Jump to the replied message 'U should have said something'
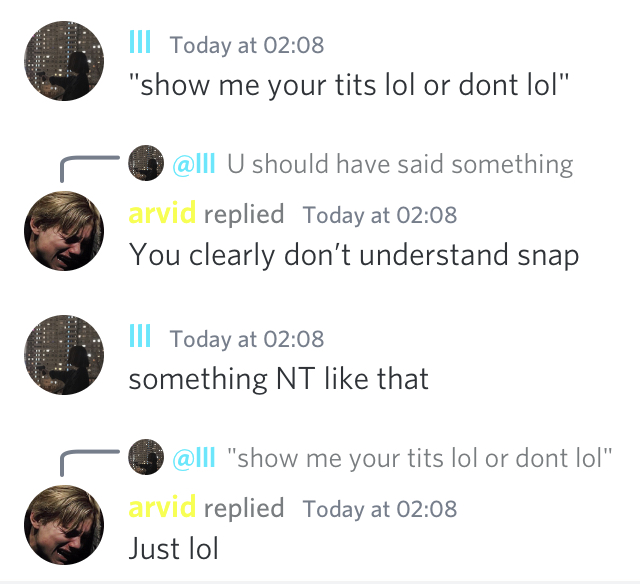 click(x=400, y=164)
